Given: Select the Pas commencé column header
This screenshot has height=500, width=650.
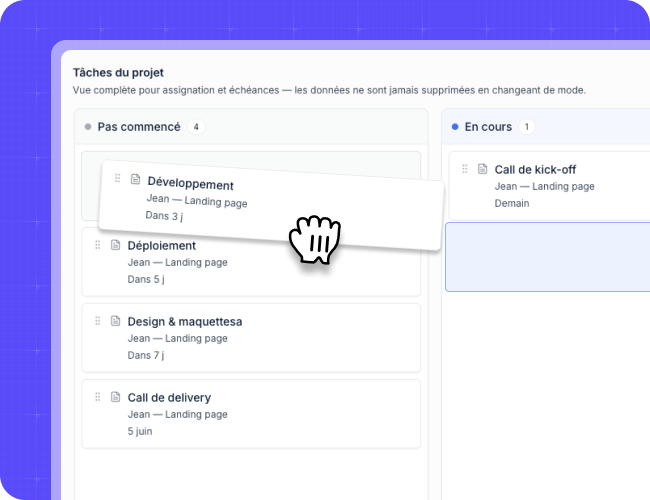Looking at the screenshot, I should 251,127.
